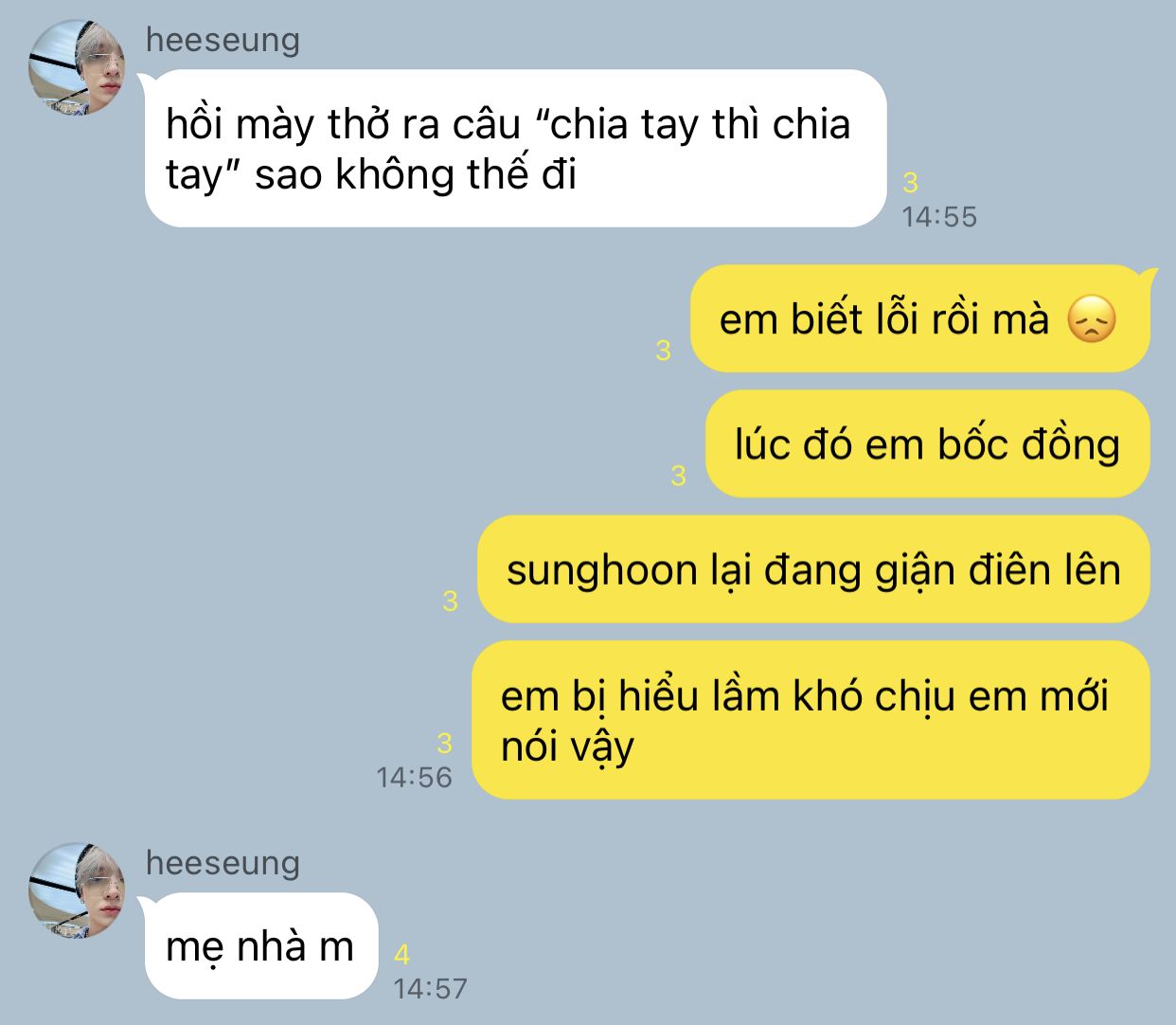This screenshot has width=1176, height=1025.
Task: Open the bottom heeseung sender name
Action: [223, 863]
